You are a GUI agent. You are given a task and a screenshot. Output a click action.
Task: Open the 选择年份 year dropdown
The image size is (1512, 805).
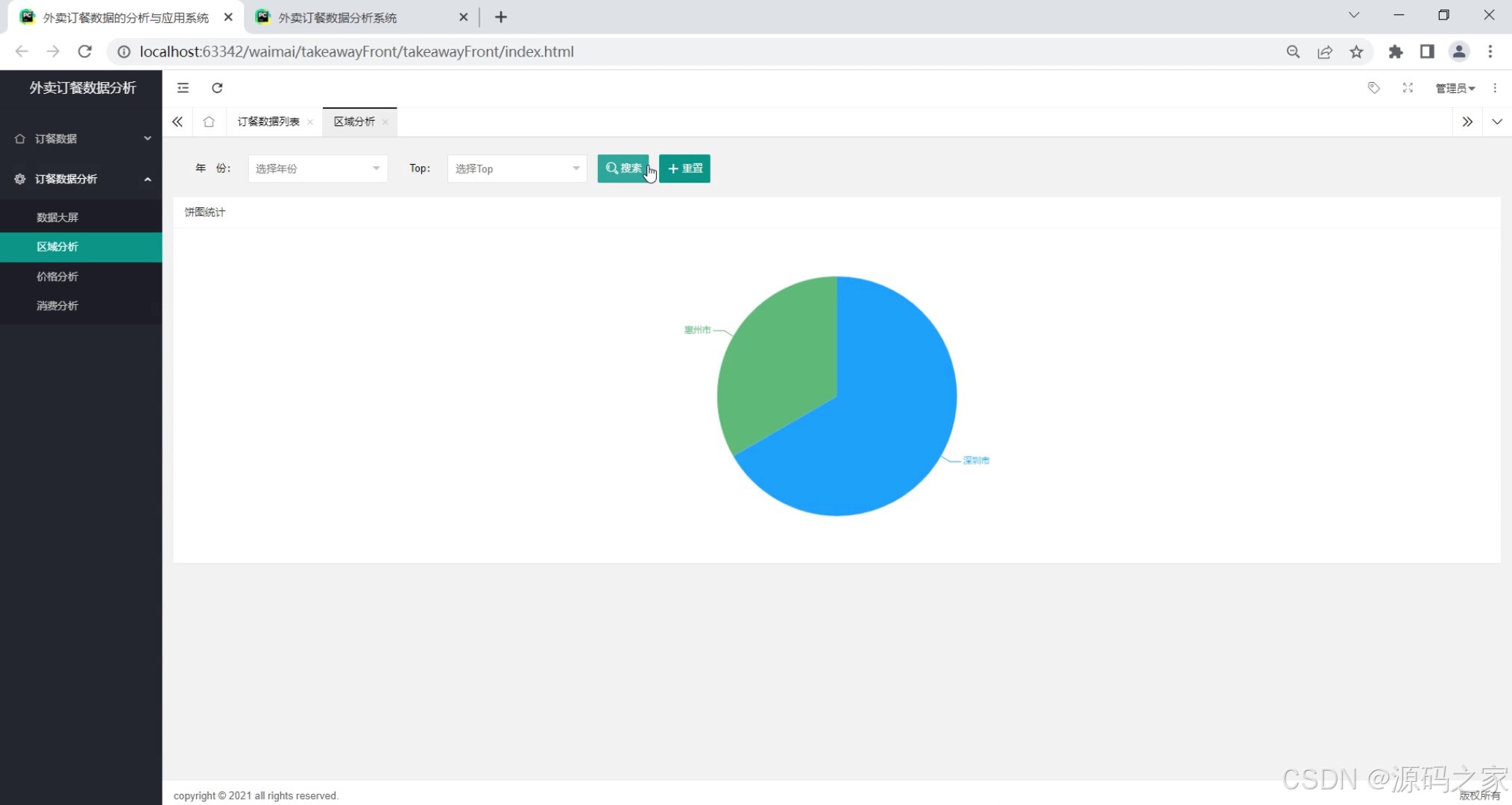pyautogui.click(x=318, y=168)
